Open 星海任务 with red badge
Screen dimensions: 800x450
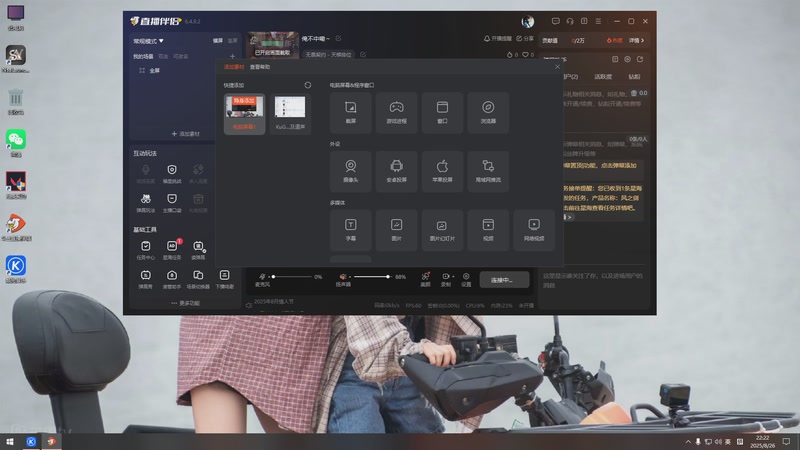[172, 250]
